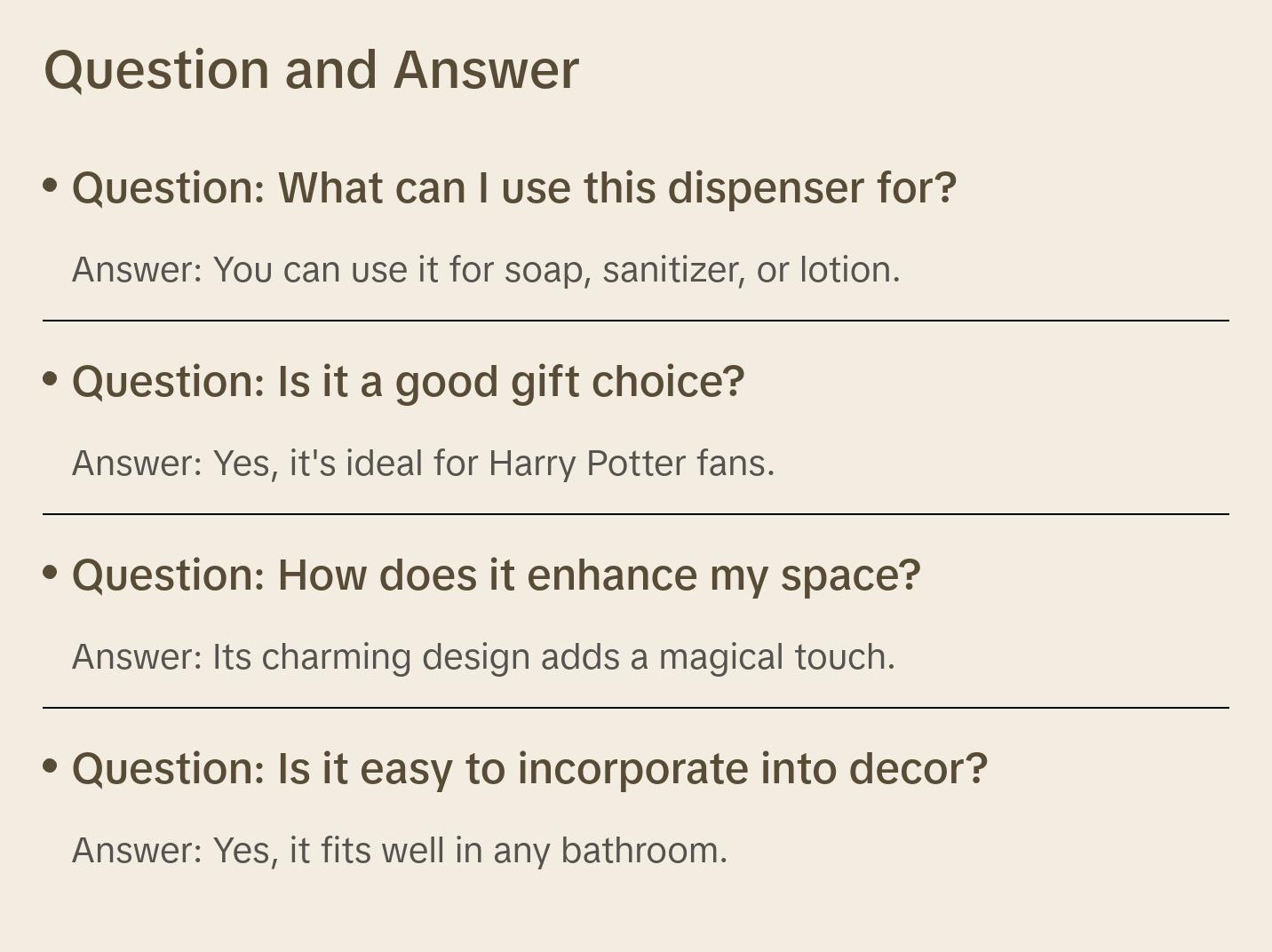
Task: Click the bullet beside the enhance my space question
Action: tap(51, 572)
